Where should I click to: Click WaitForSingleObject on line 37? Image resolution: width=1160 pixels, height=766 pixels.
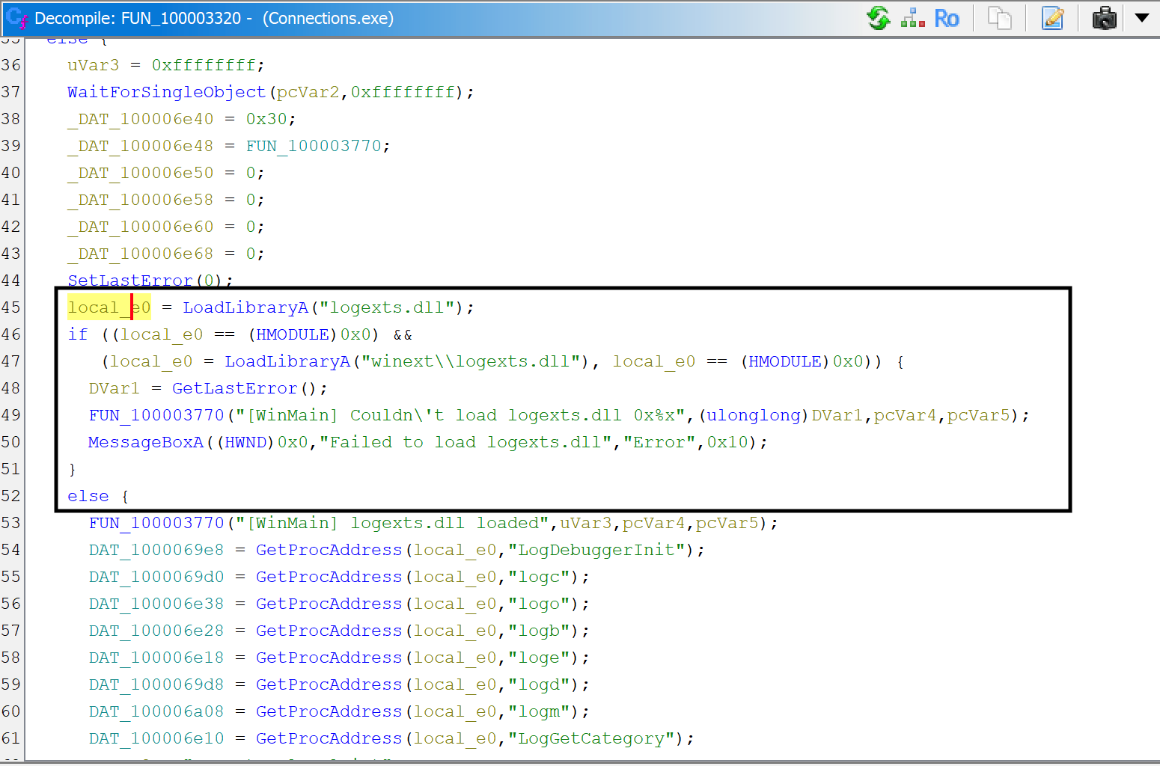click(x=166, y=92)
